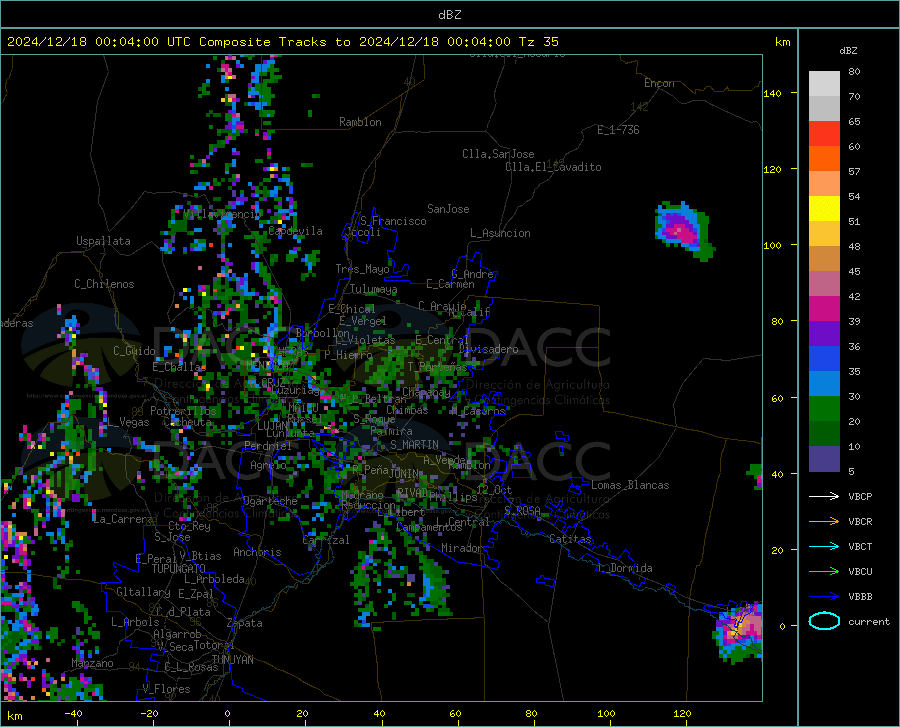
Task: Click the 'Carrizal' map label
Action: pyautogui.click(x=325, y=540)
